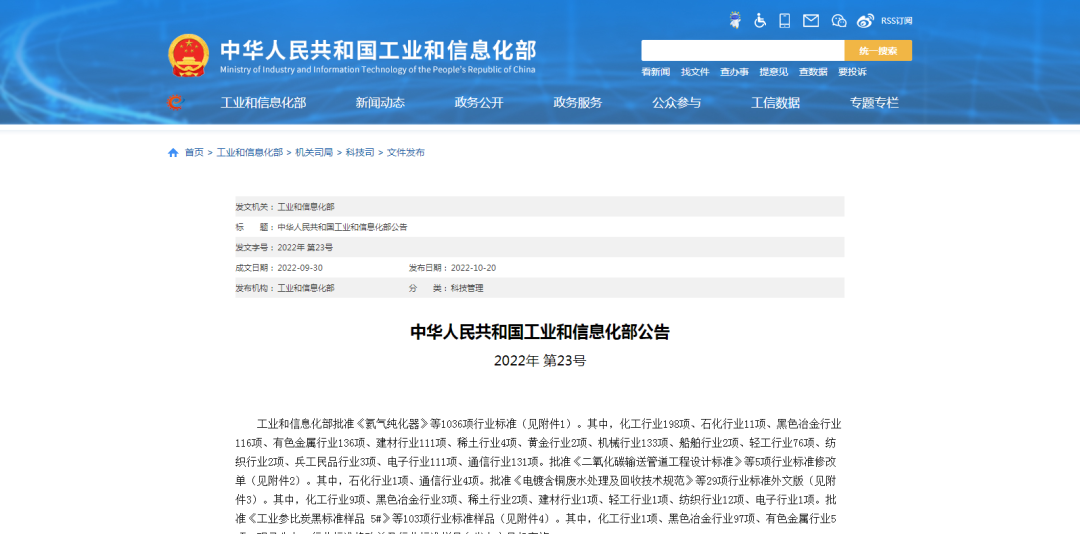Screen dimensions: 1080x534
Task: Open the 查数据 quick link
Action: tap(813, 72)
